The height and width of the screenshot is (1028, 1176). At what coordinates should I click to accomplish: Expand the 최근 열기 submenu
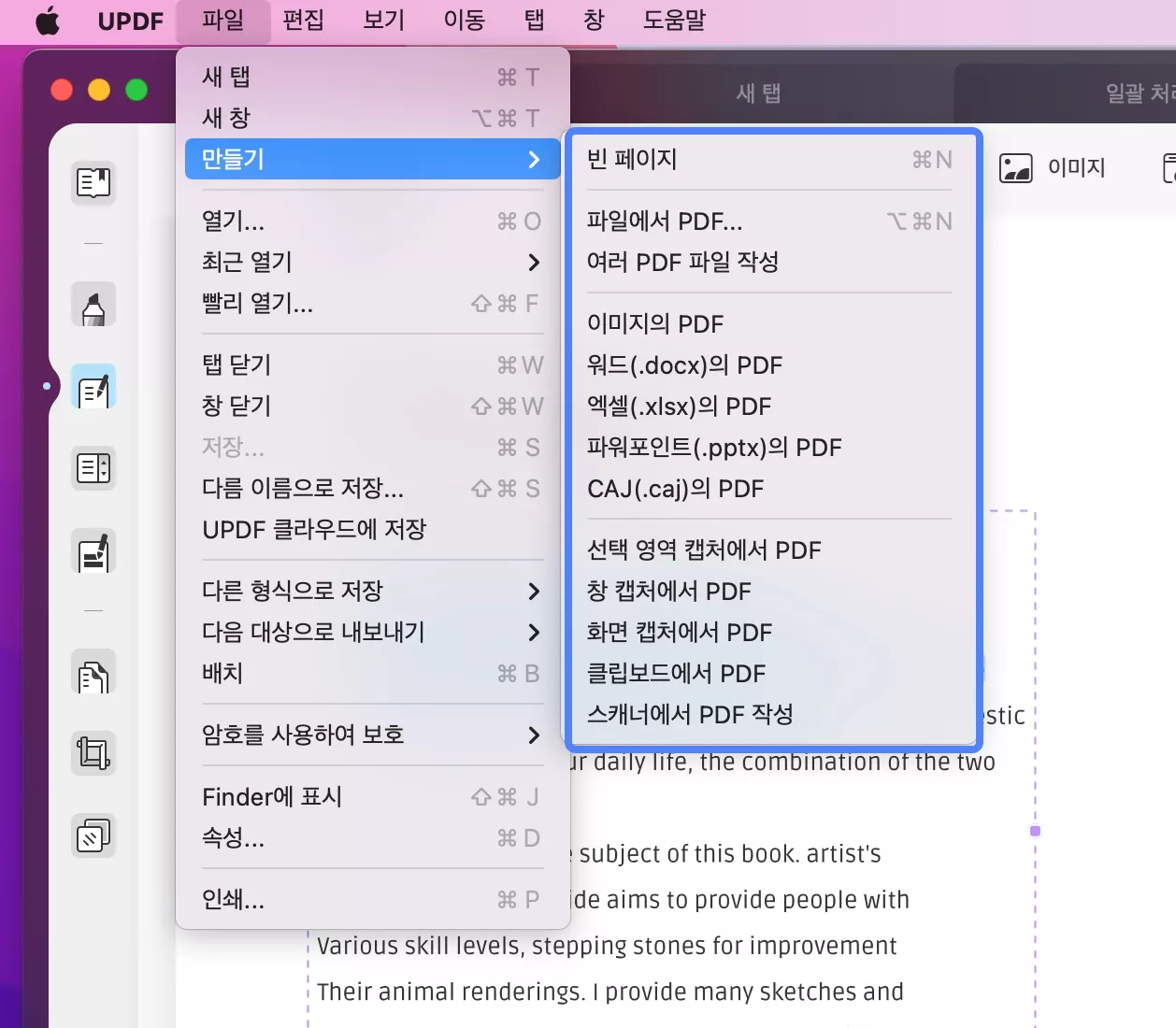(x=372, y=263)
